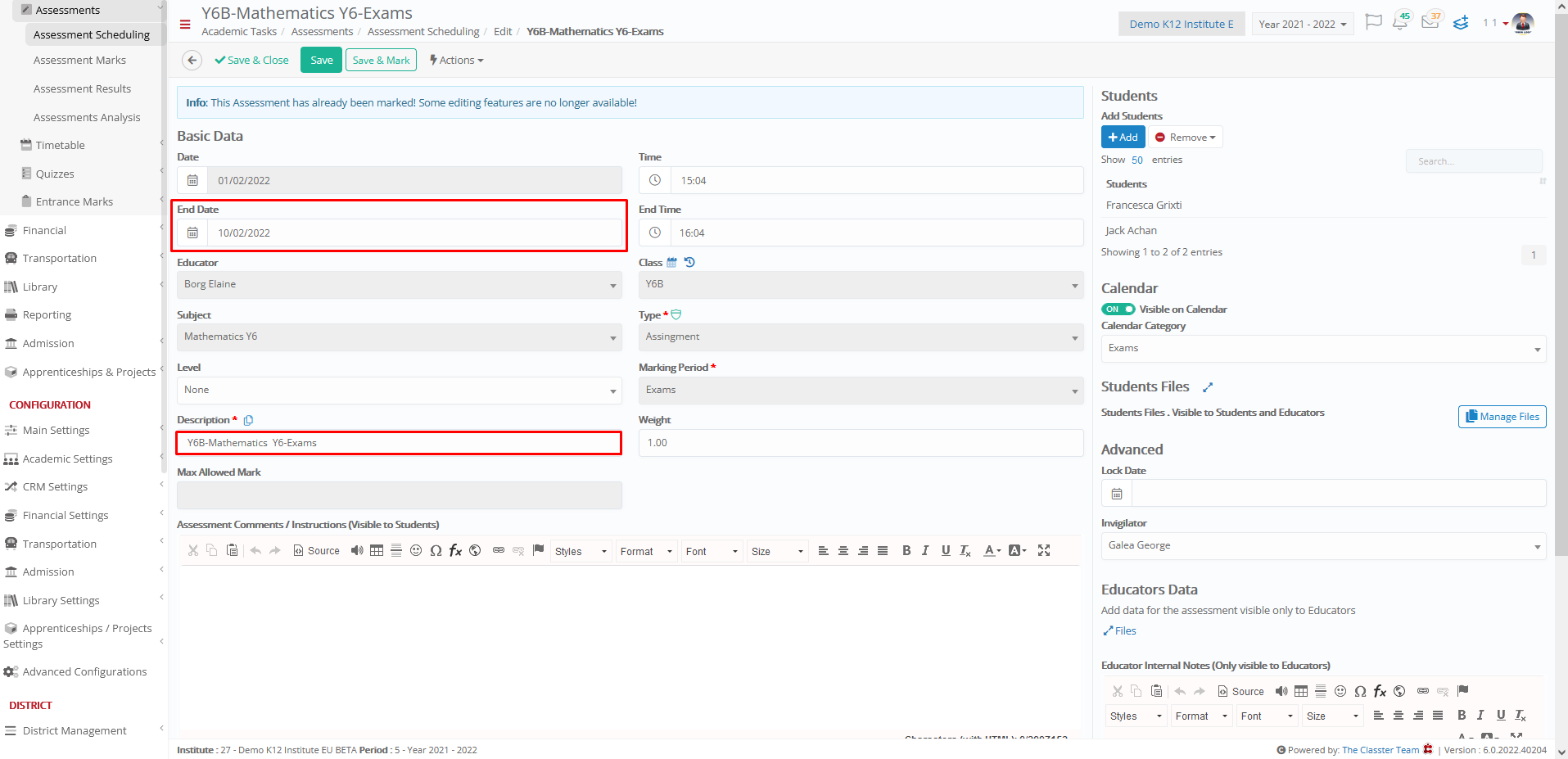Open the flag icon in top header
1568x759 pixels.
pyautogui.click(x=1374, y=22)
